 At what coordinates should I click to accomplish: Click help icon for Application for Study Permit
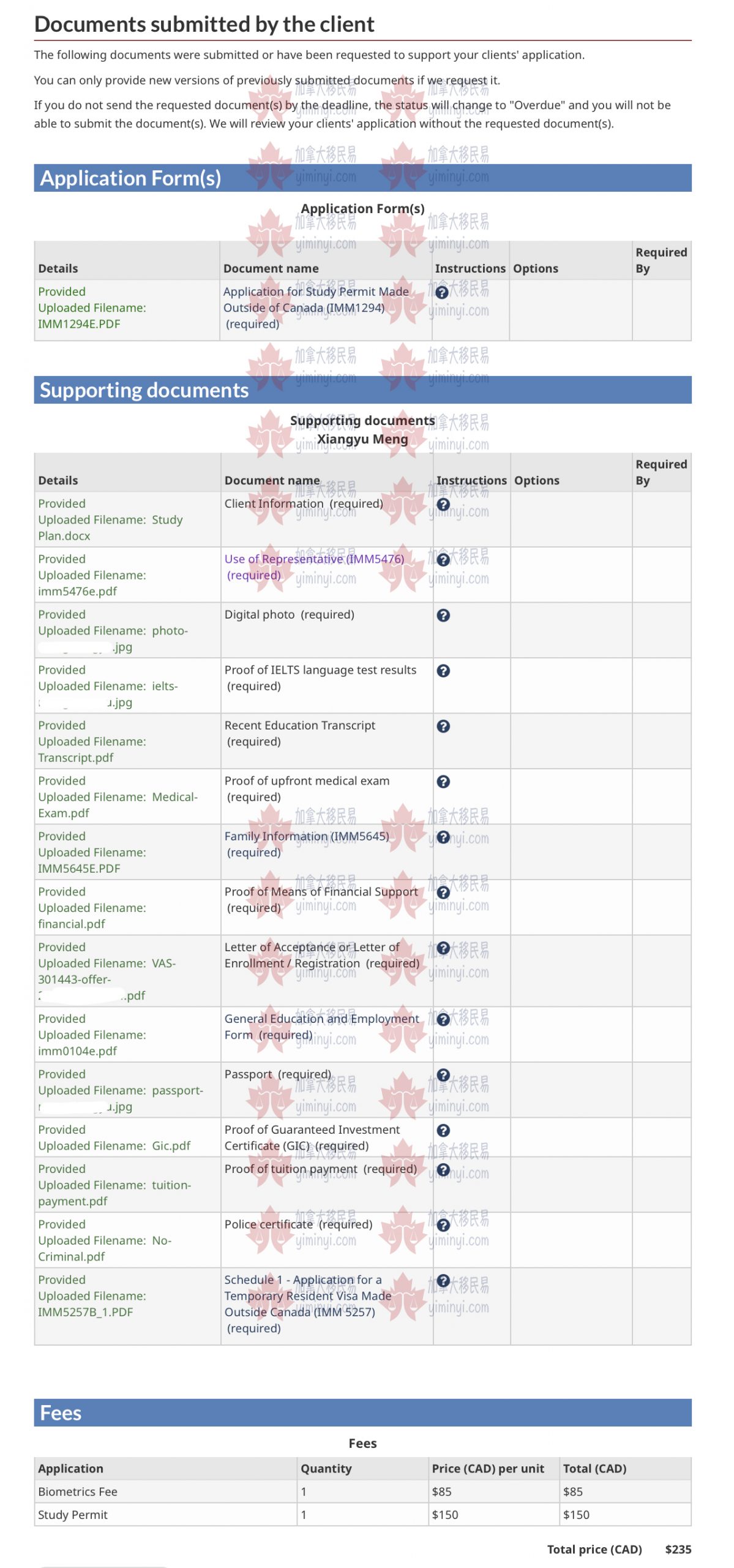[442, 293]
